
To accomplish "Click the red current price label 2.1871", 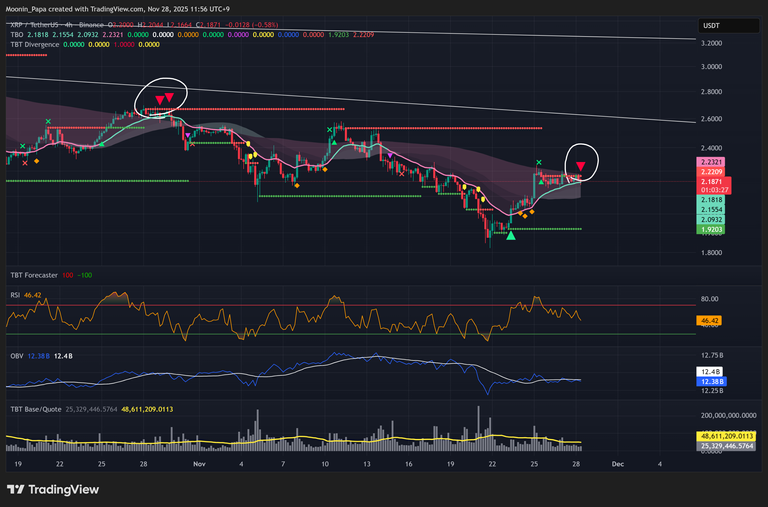I will 711,182.
